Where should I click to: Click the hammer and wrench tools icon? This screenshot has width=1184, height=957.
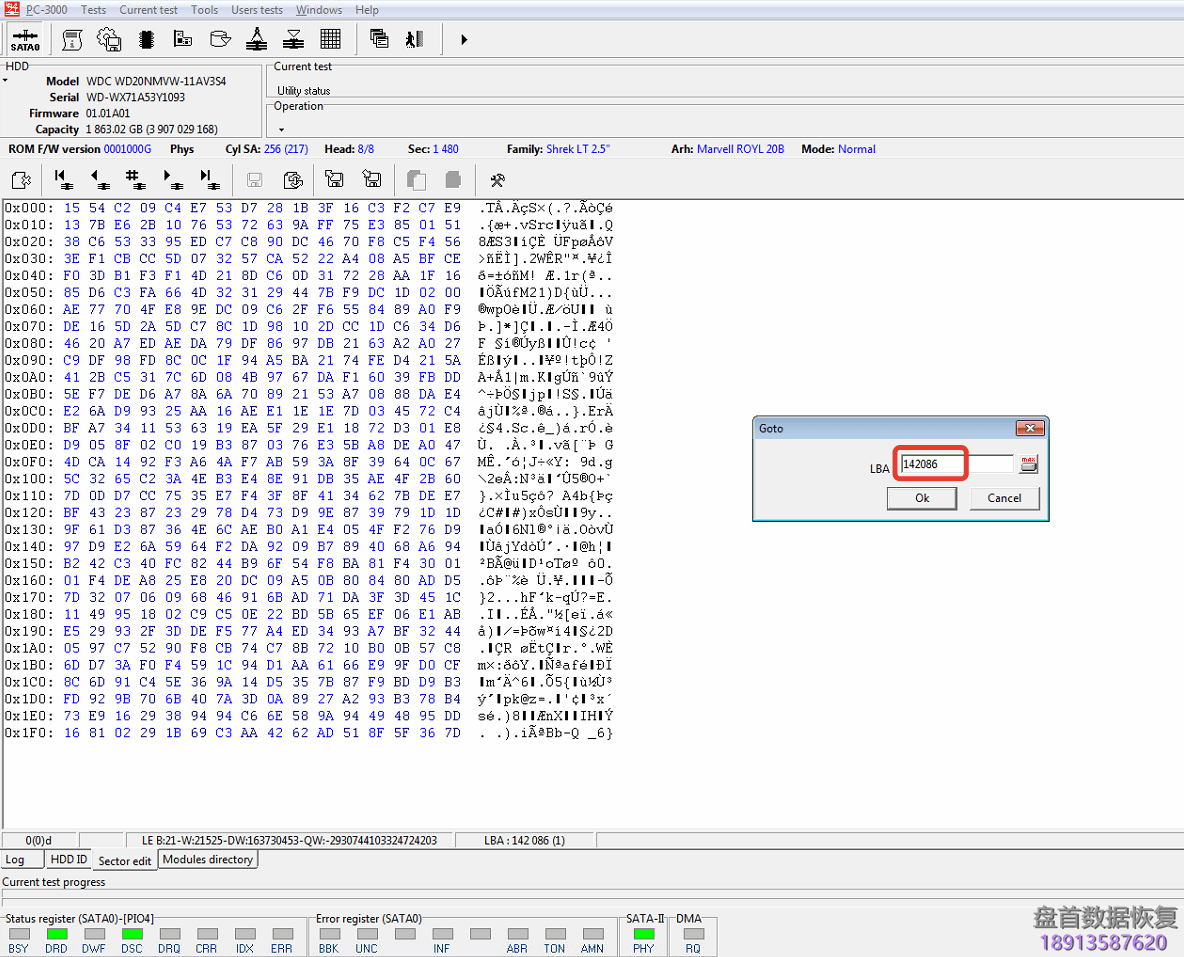click(497, 180)
